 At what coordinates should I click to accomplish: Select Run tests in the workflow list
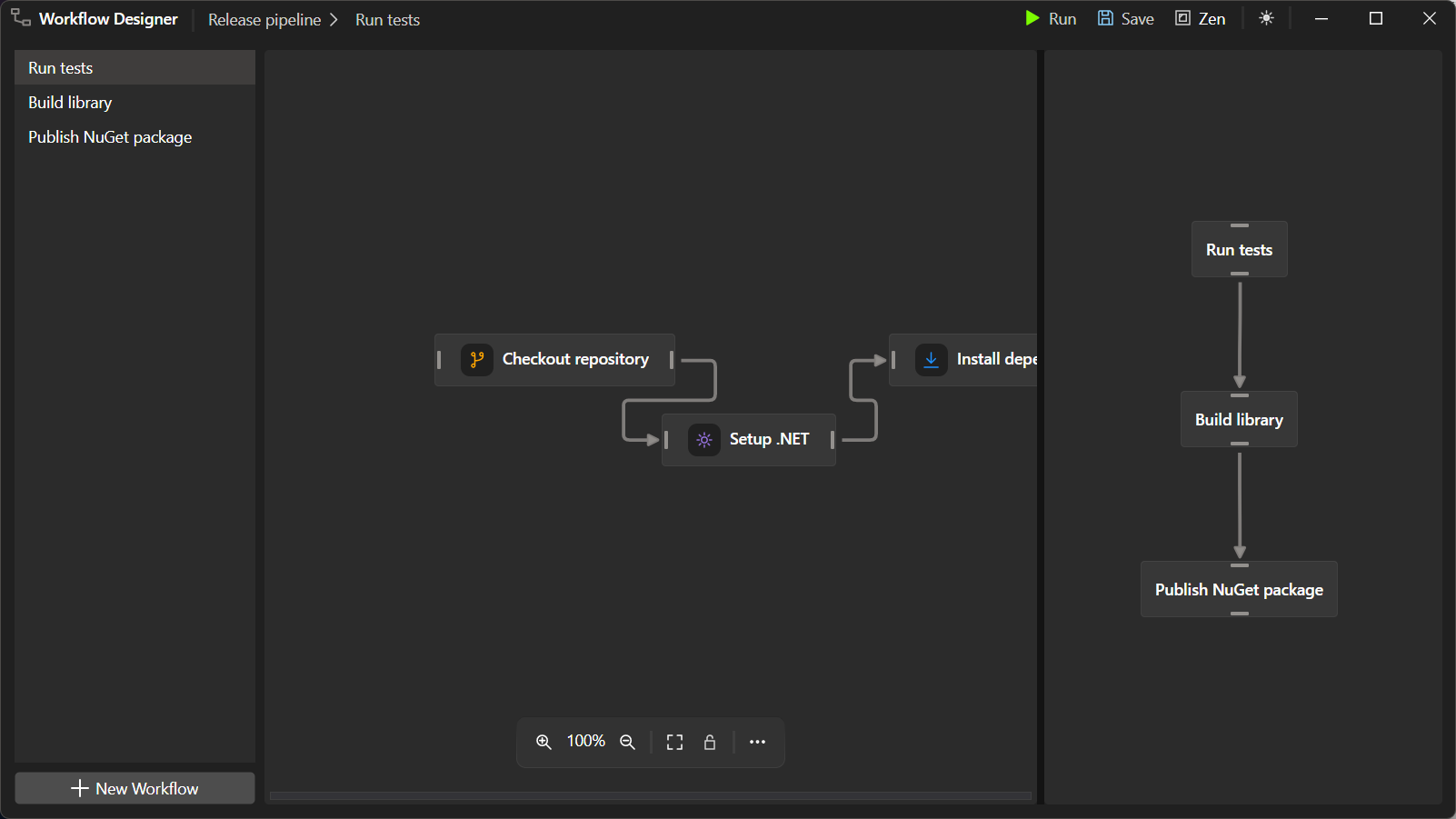(x=135, y=68)
